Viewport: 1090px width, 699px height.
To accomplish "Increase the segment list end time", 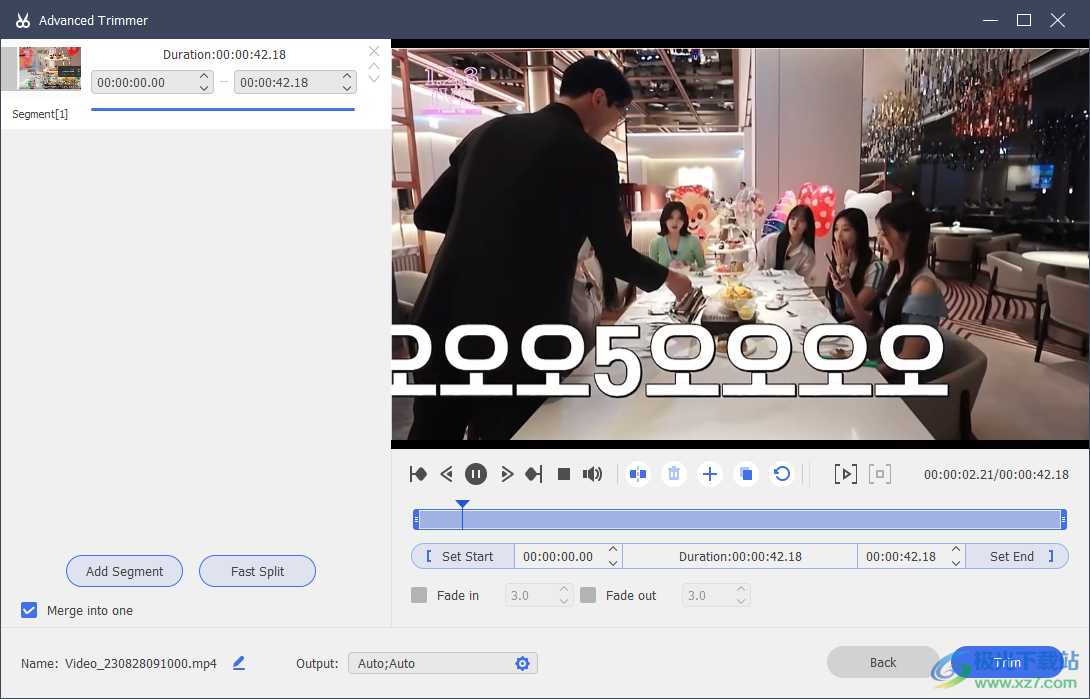I will (x=347, y=76).
